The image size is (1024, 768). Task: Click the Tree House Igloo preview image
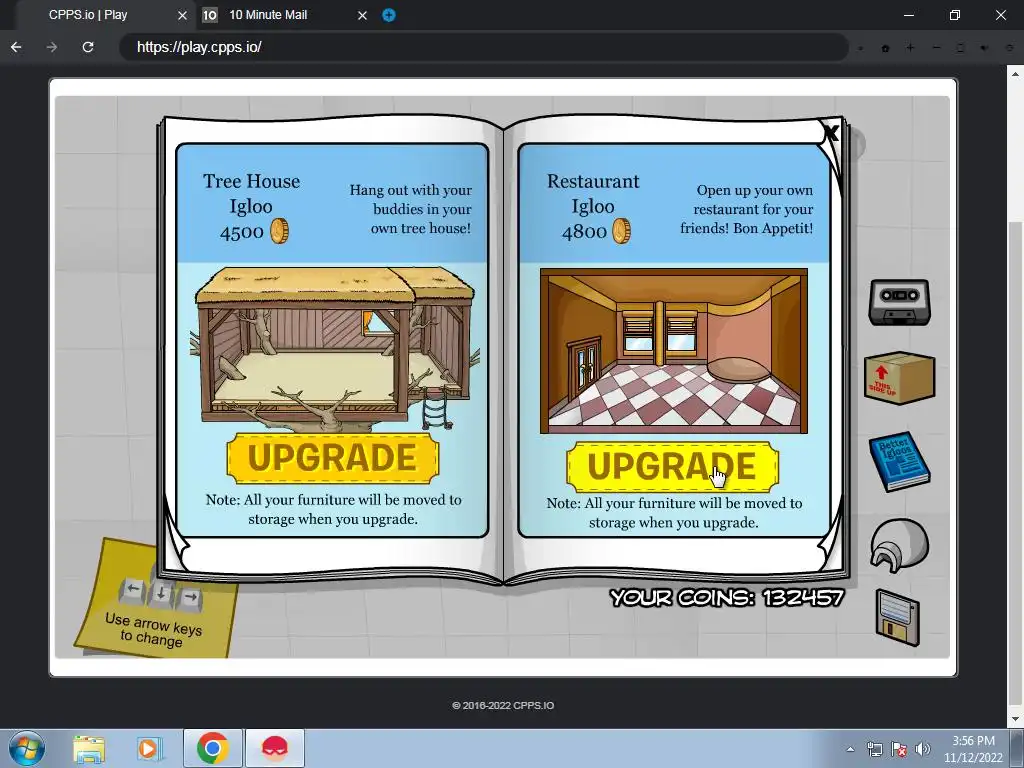(x=335, y=349)
